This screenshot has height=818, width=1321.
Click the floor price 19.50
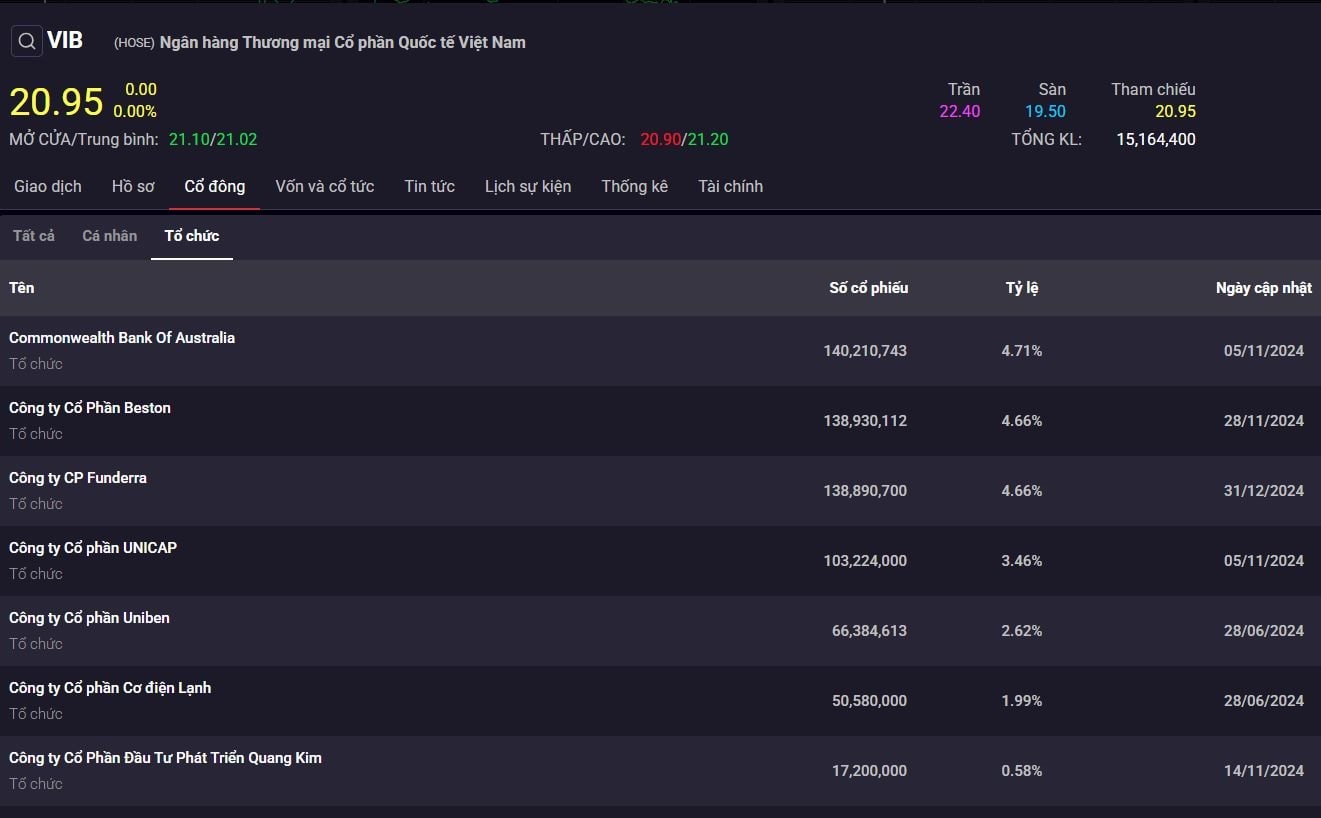coord(1045,111)
